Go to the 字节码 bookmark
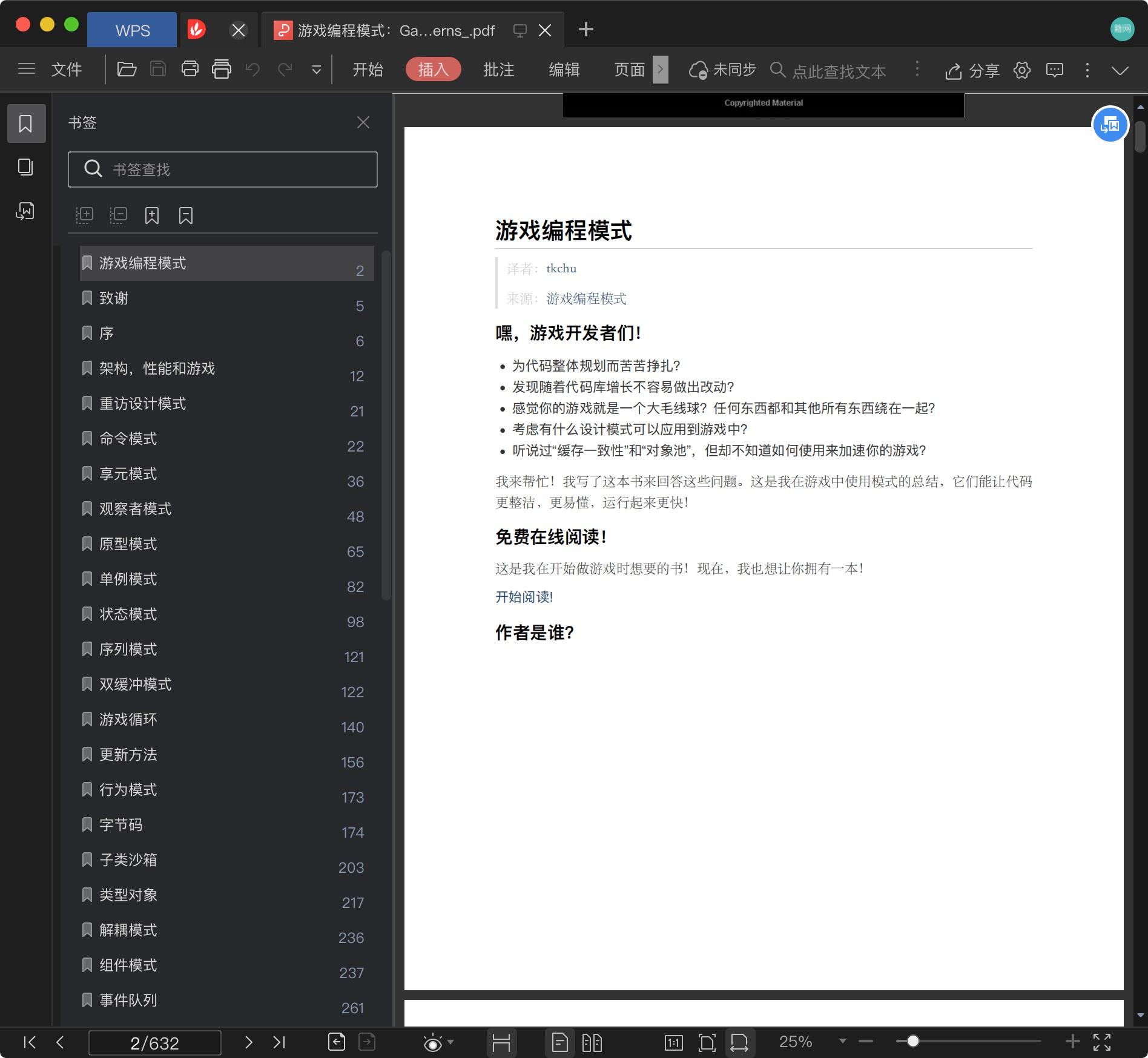This screenshot has height=1058, width=1148. 226,825
